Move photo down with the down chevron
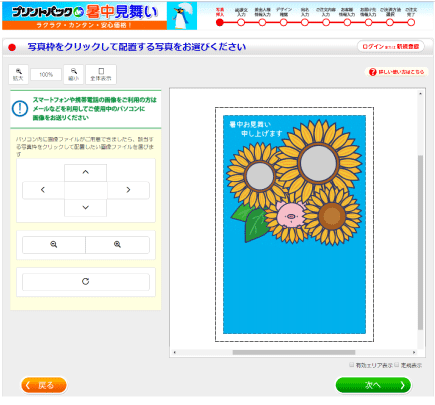 [86, 208]
